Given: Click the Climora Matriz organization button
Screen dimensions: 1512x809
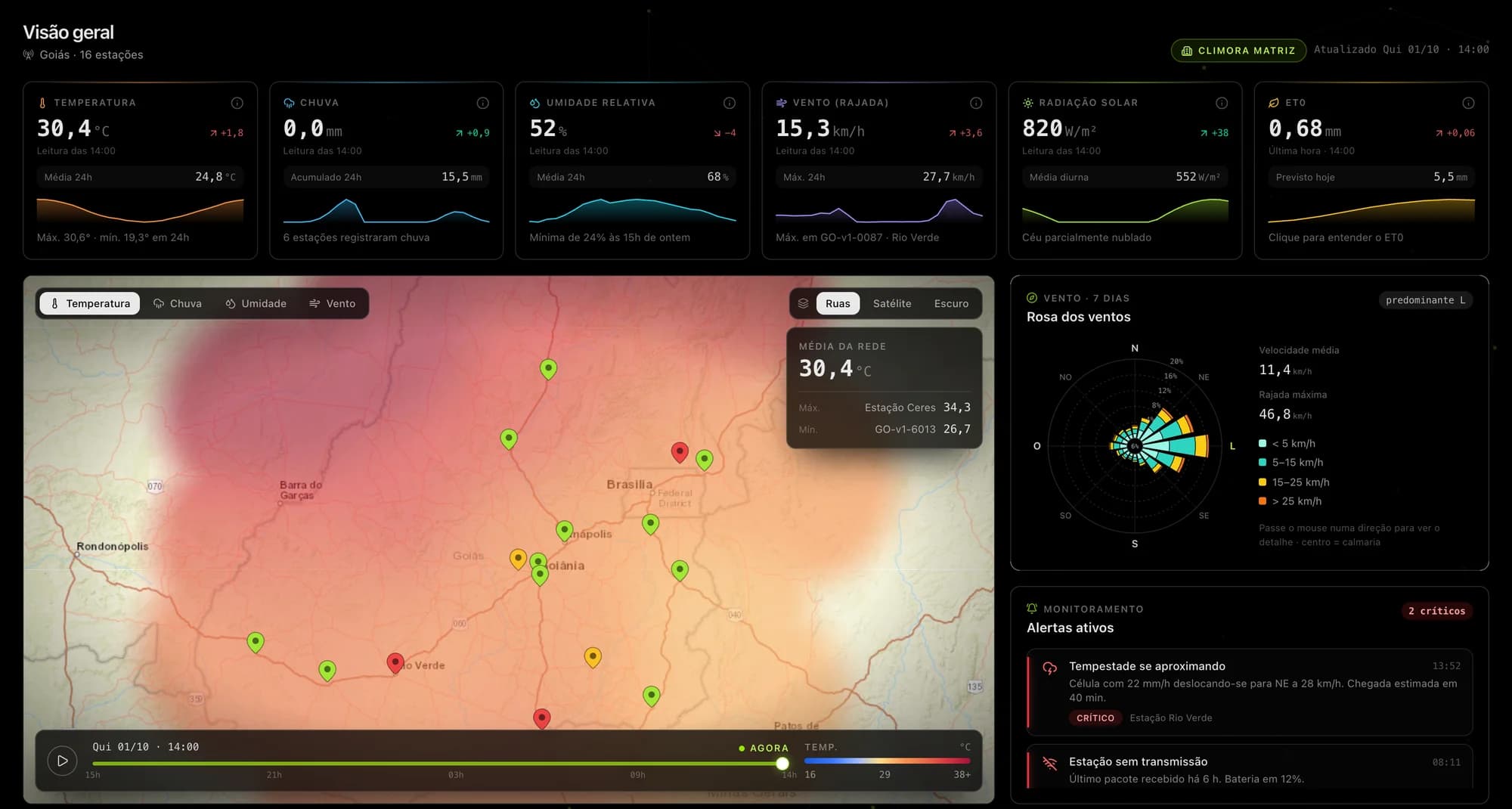Looking at the screenshot, I should pos(1238,51).
